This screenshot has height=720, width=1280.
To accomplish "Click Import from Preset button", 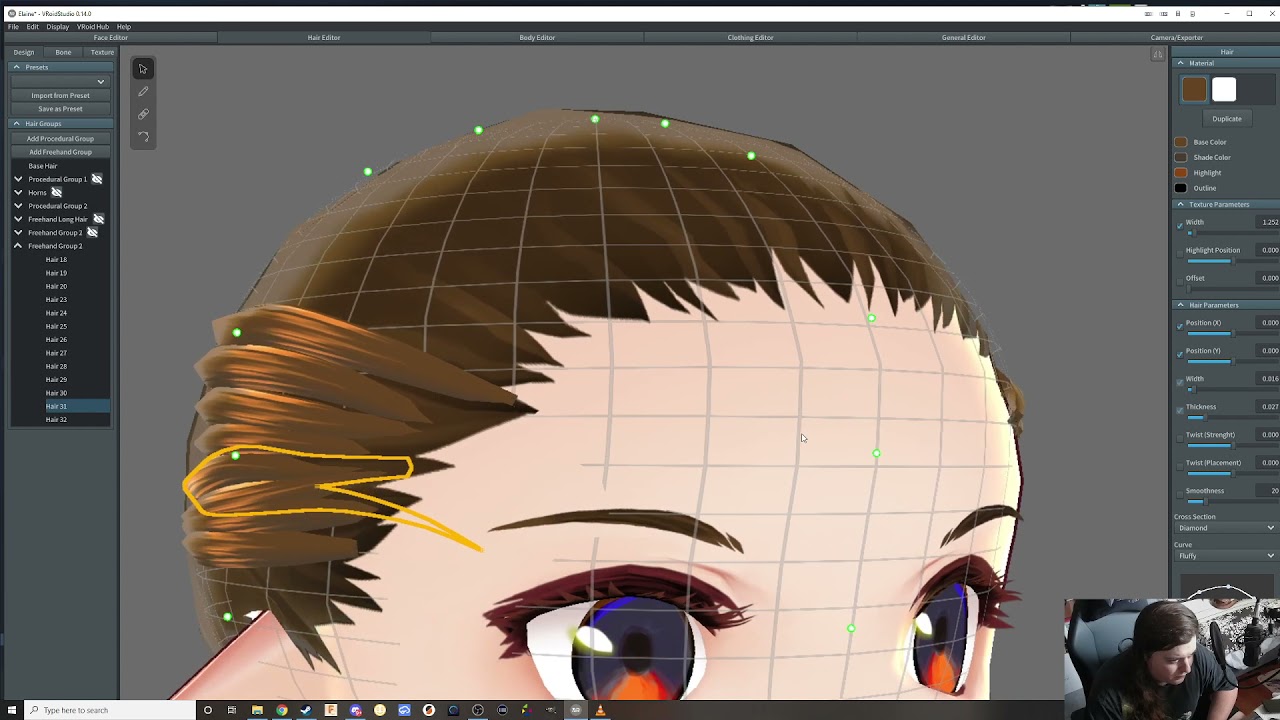I will pos(60,96).
